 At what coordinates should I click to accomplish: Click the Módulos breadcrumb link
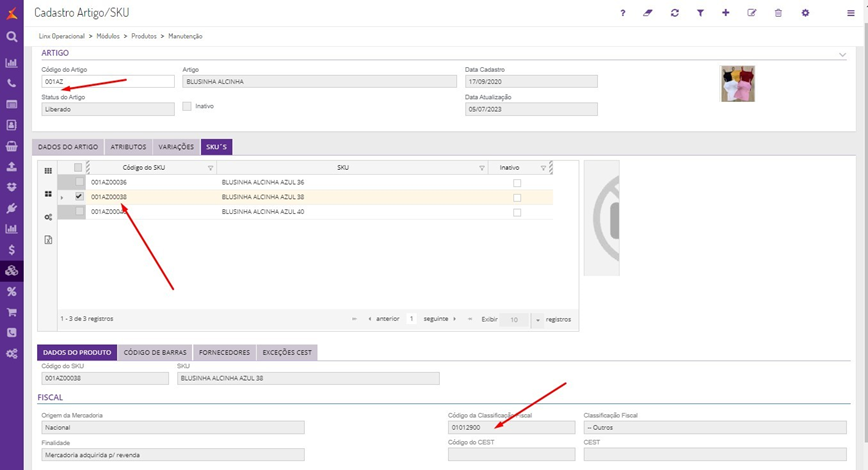pos(108,36)
